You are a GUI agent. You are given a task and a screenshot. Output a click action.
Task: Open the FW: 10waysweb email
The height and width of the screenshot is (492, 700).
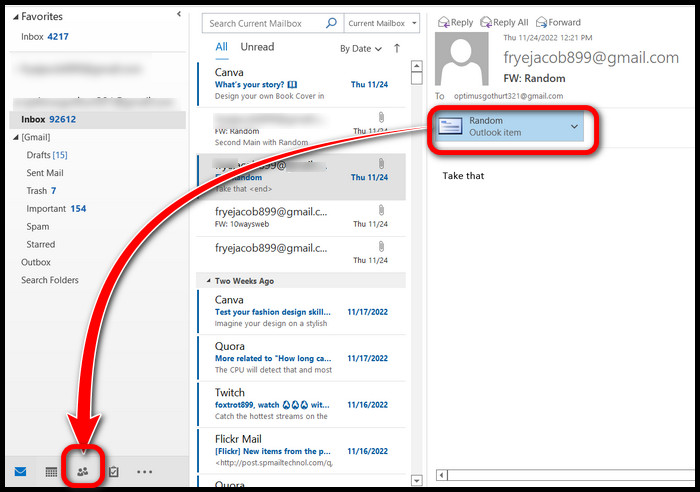coord(301,218)
